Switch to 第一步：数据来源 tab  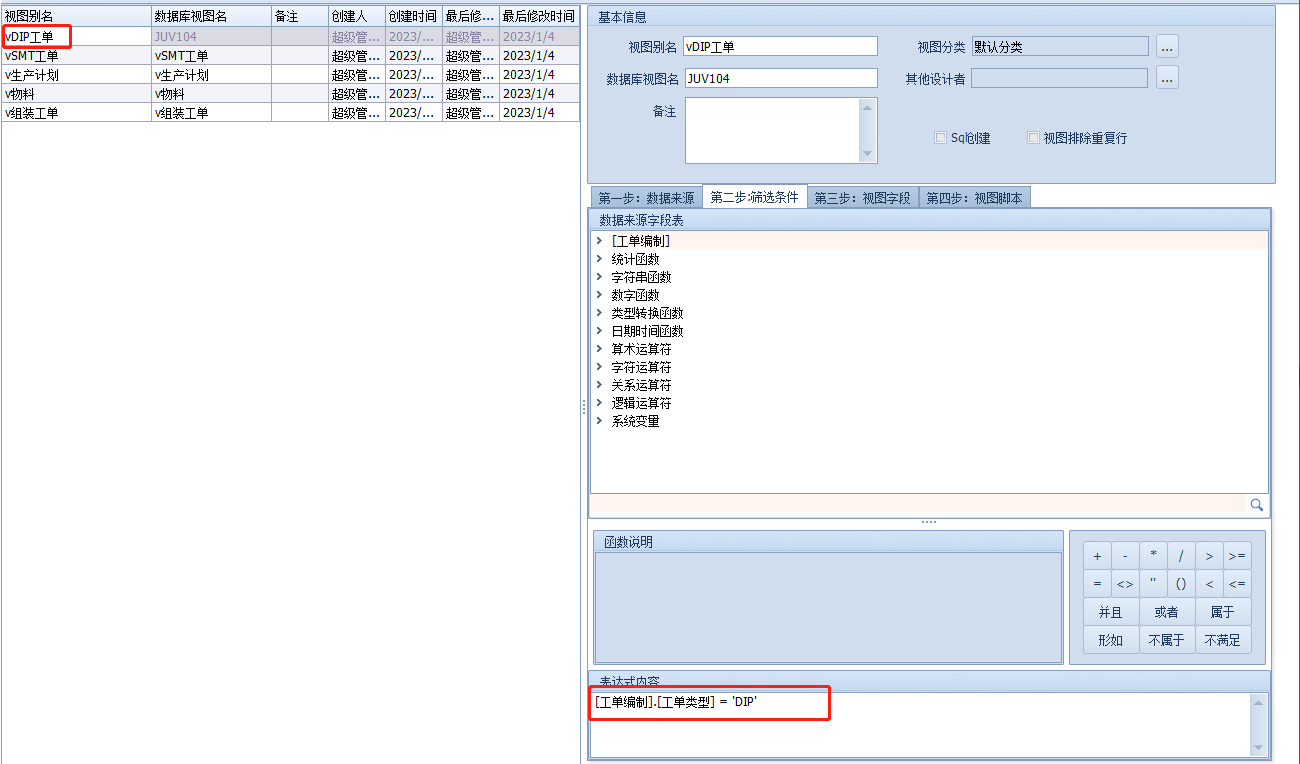point(646,198)
